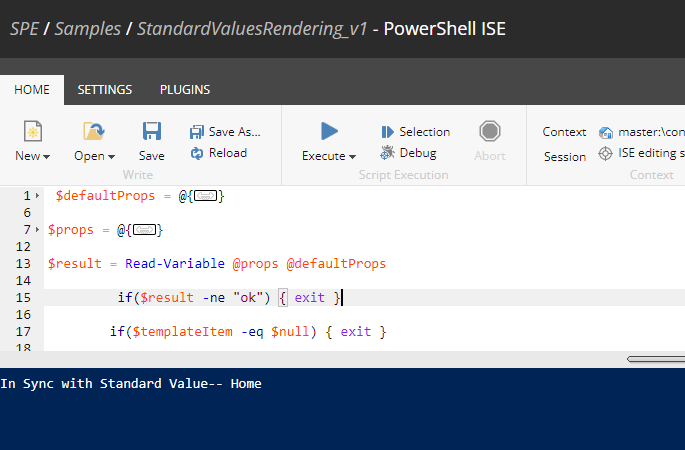Screen dimensions: 685x450
Task: Click the ISE editing session text
Action: pos(651,153)
